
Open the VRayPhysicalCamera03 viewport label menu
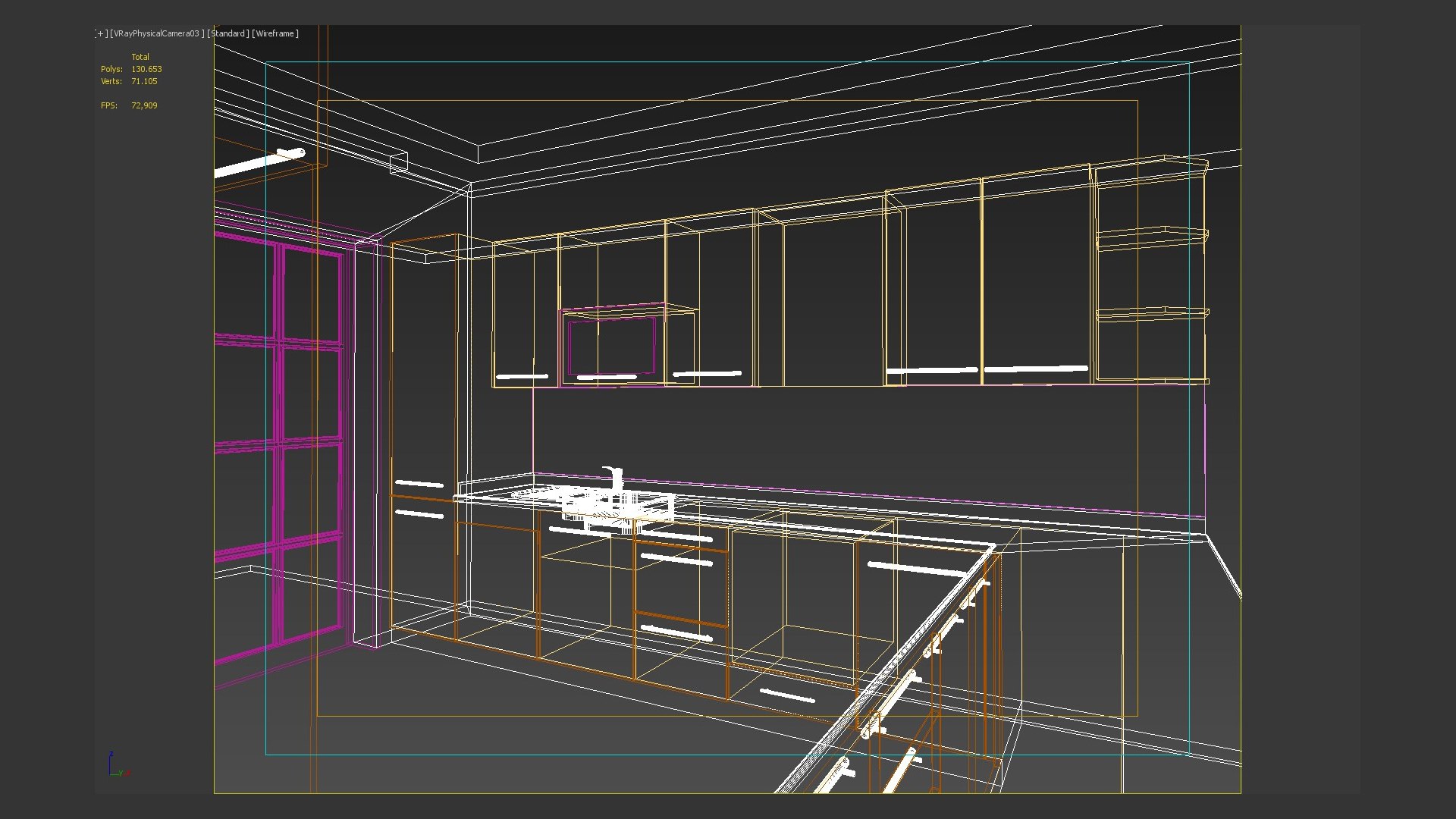(157, 33)
